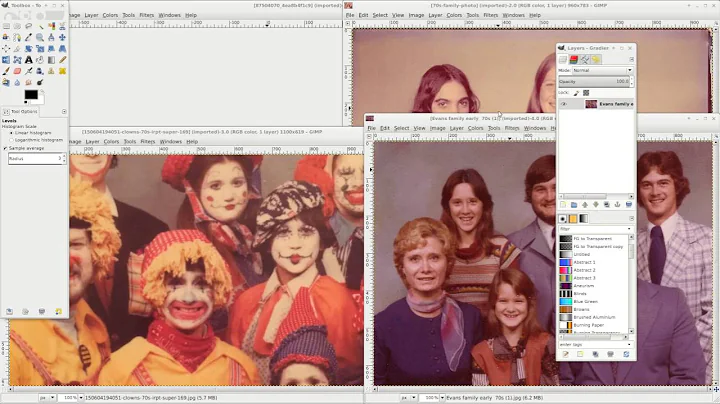The width and height of the screenshot is (720, 404).
Task: Open the Gradients dock tab configuration menu
Action: [631, 219]
